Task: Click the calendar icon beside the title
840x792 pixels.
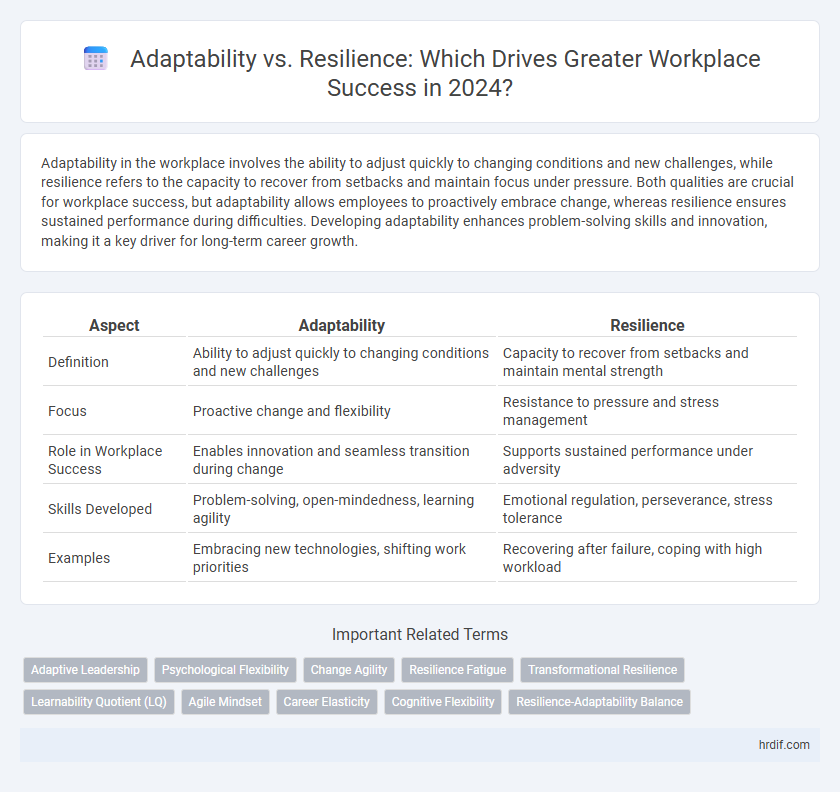Action: 96,58
